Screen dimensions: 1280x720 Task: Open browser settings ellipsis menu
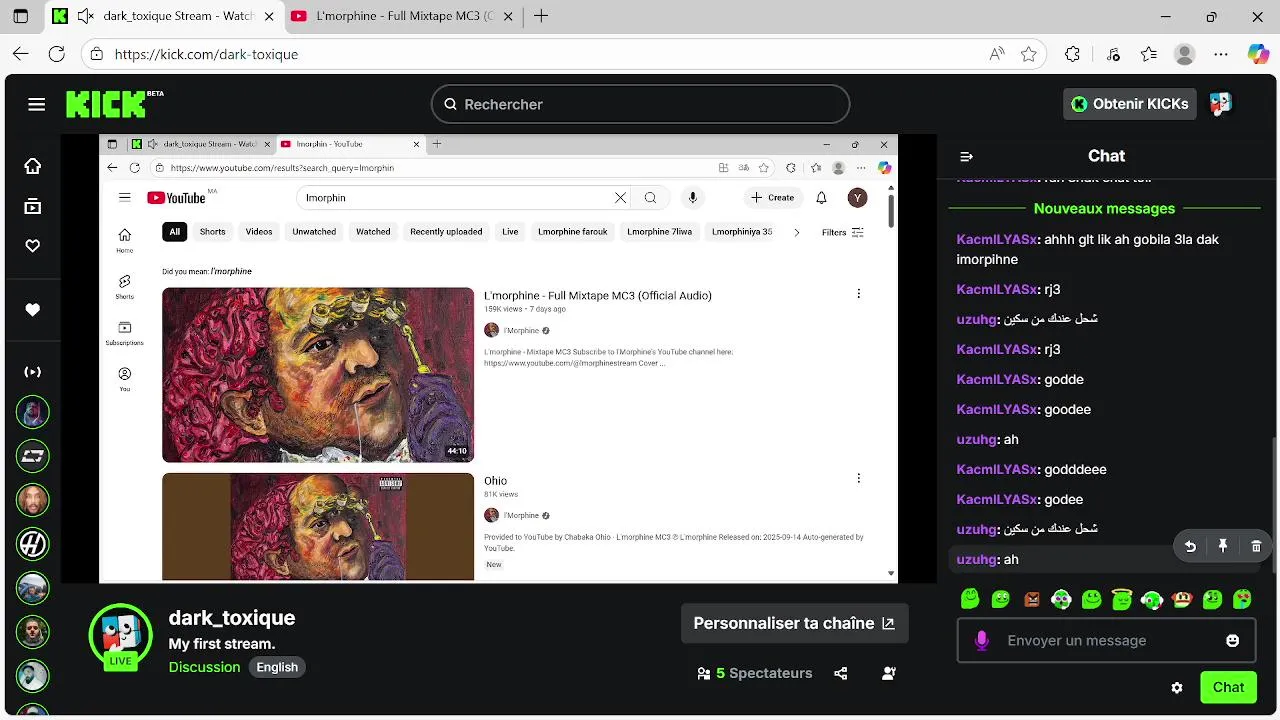pyautogui.click(x=1221, y=54)
